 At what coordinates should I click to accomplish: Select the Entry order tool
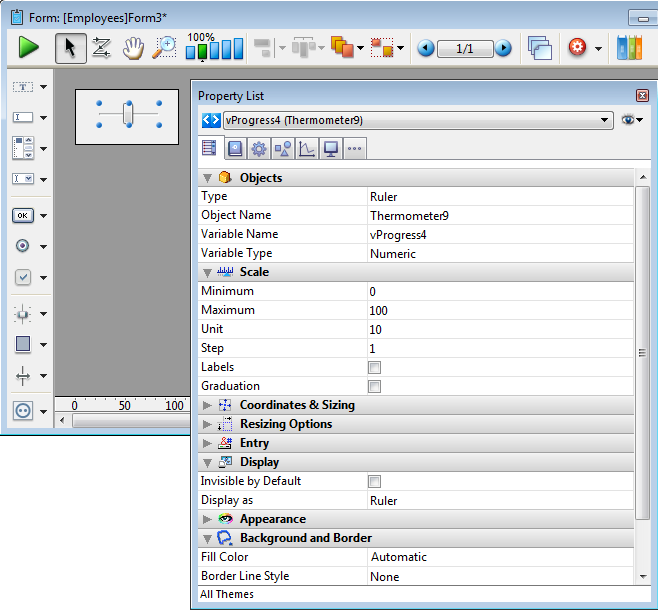click(101, 47)
